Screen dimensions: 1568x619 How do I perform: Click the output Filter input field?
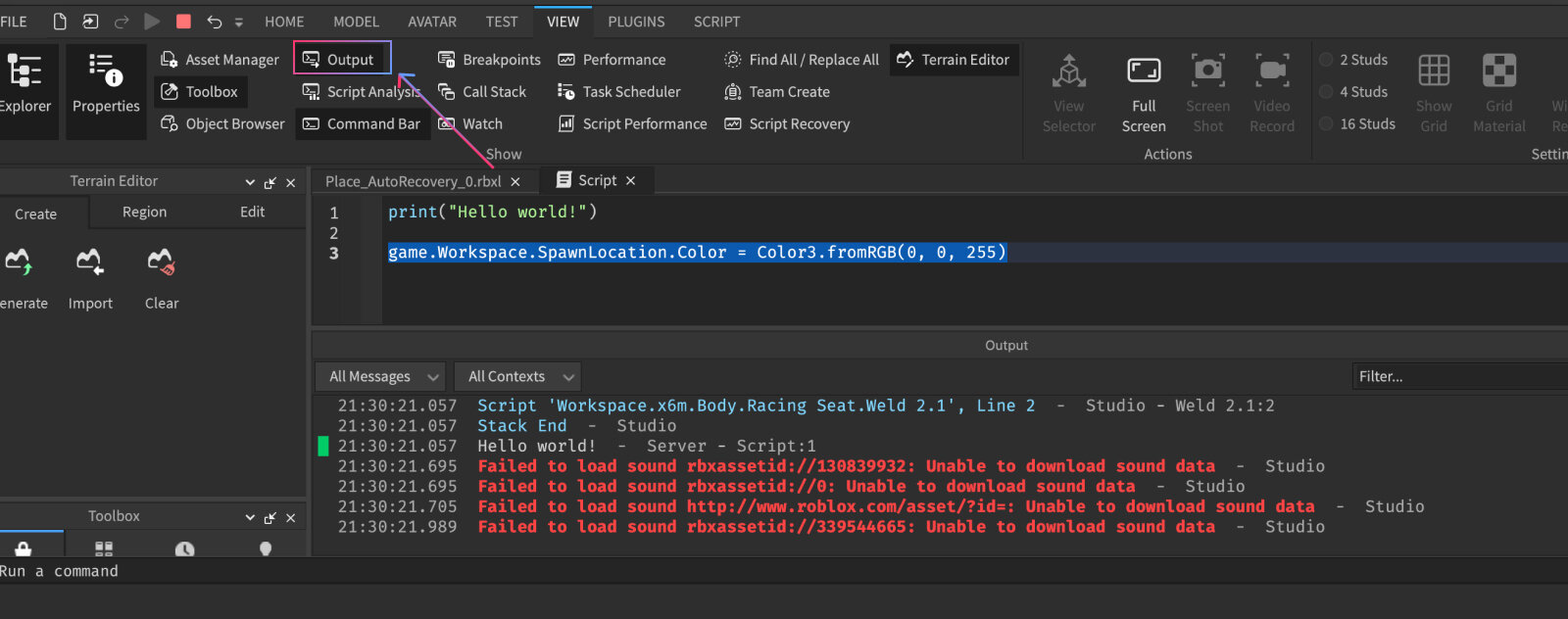point(1460,376)
